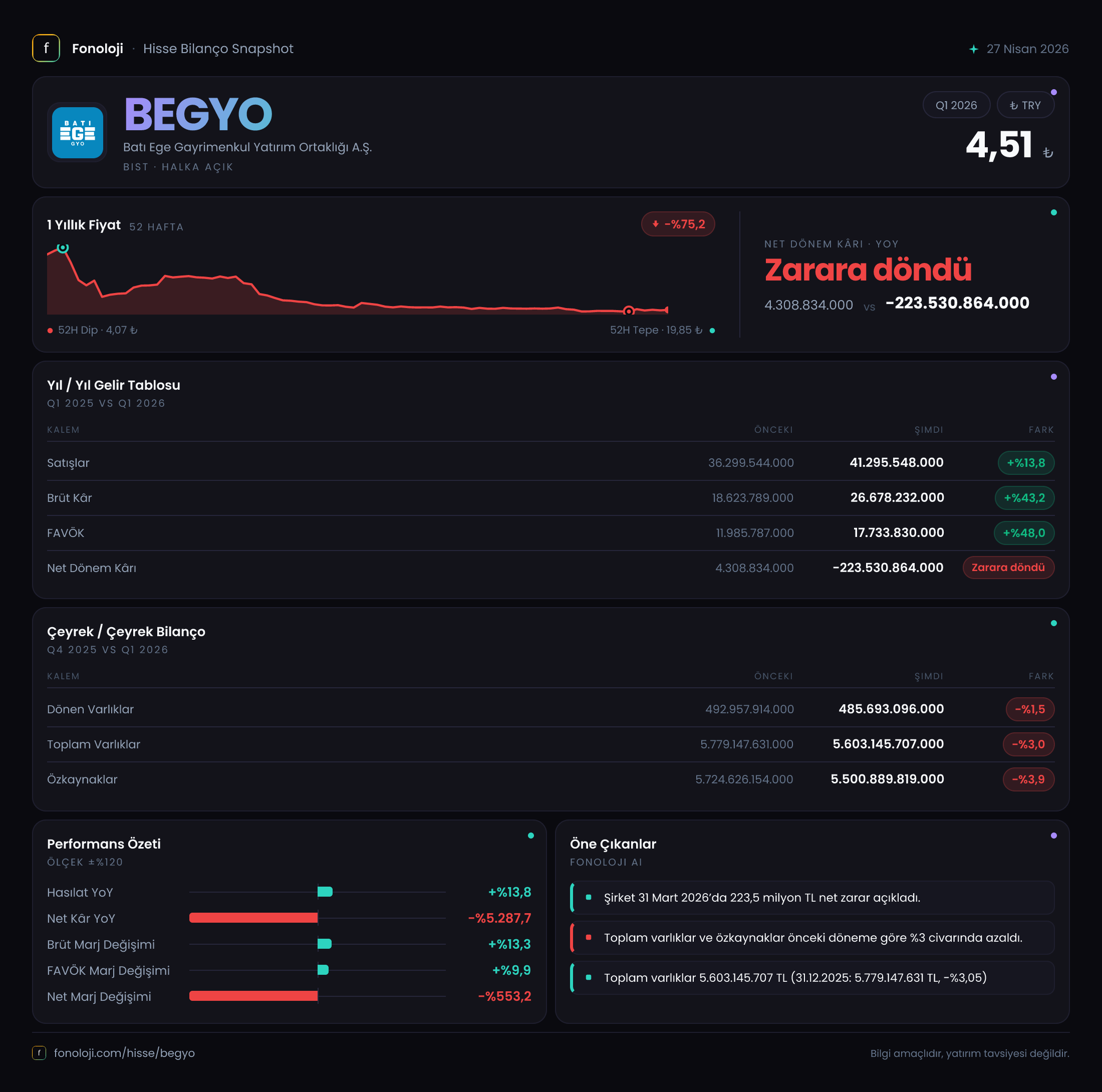Click the -%1,5 badge for Dönen Varlıklar

(x=1029, y=709)
